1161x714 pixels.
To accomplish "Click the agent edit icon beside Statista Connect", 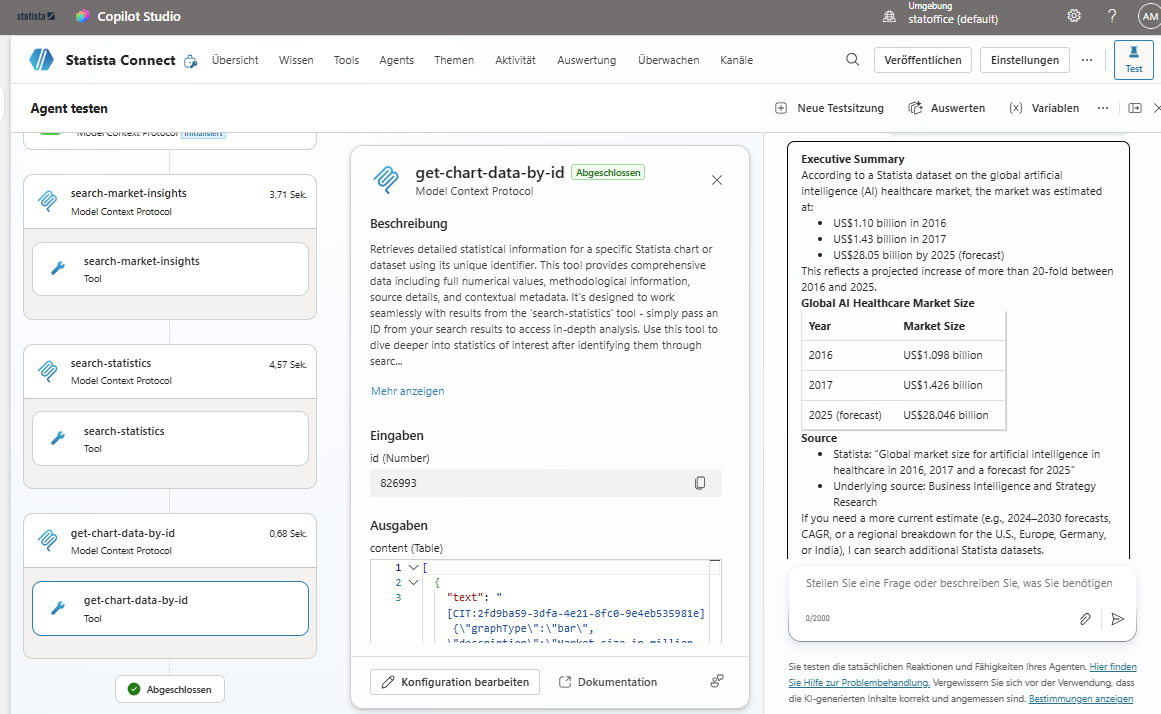I will 190,61.
